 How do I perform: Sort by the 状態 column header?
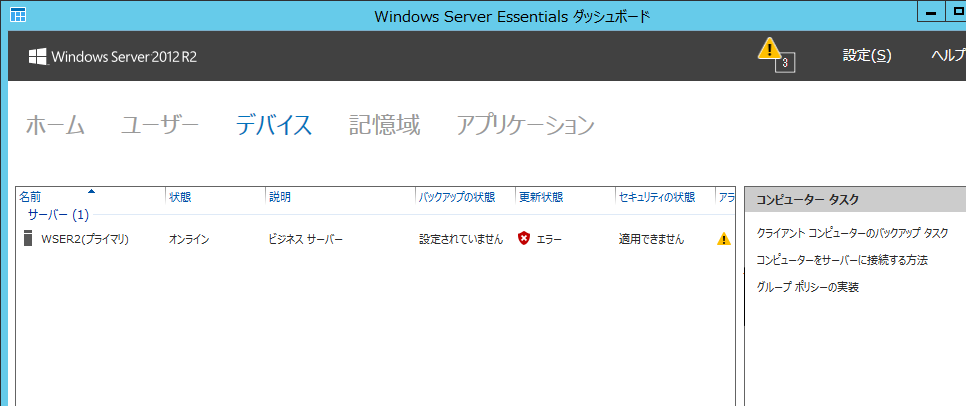[180, 197]
